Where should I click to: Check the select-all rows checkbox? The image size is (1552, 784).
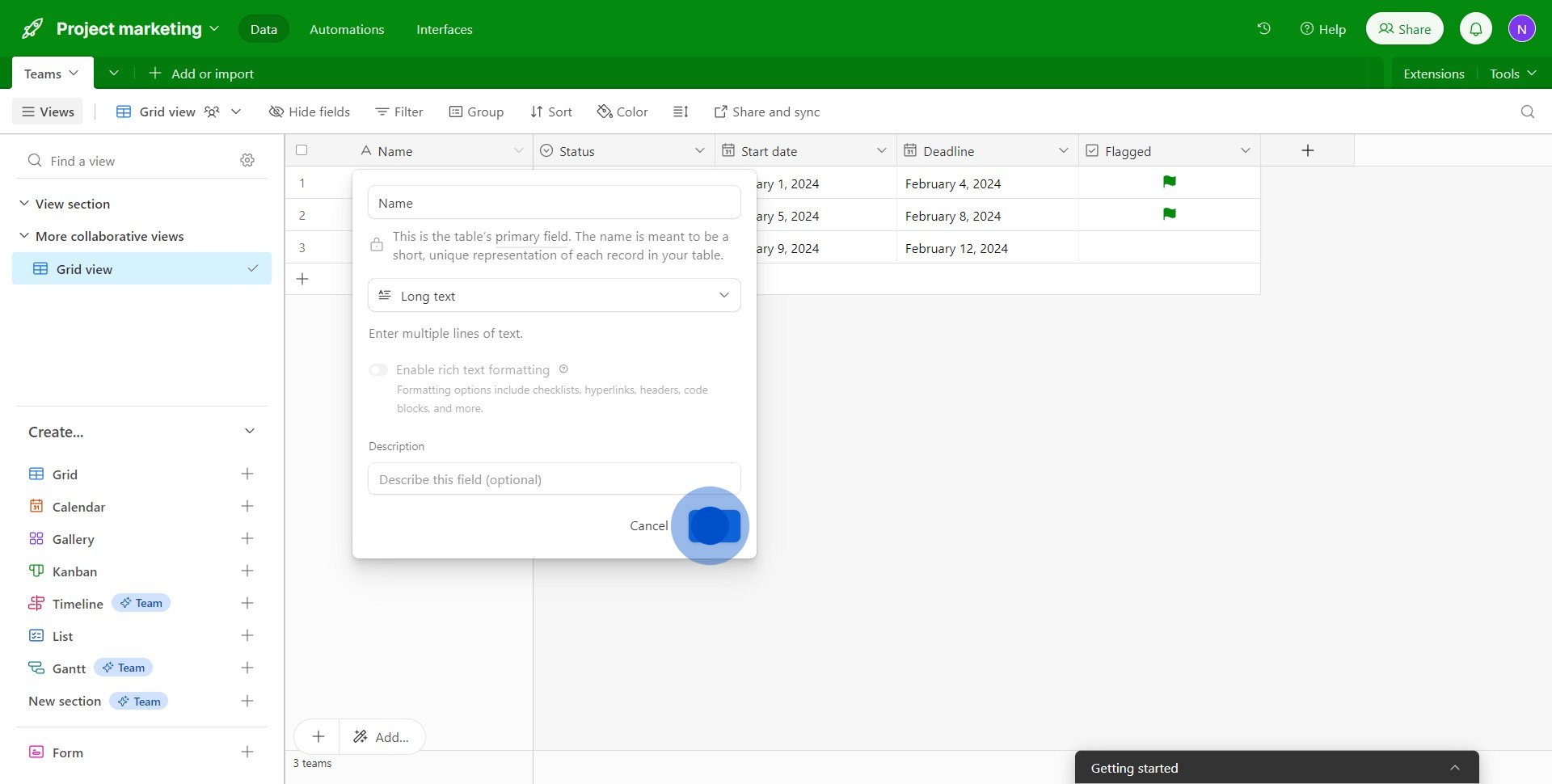click(302, 150)
